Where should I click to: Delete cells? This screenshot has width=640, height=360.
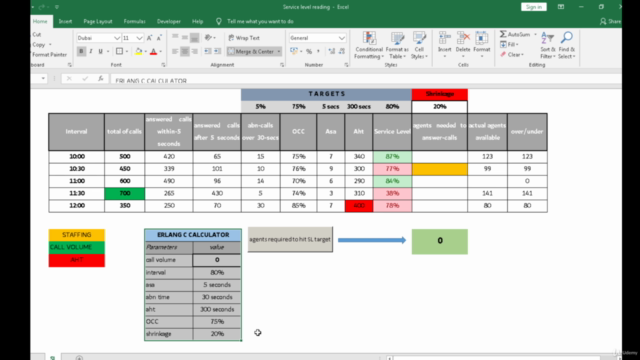[463, 44]
